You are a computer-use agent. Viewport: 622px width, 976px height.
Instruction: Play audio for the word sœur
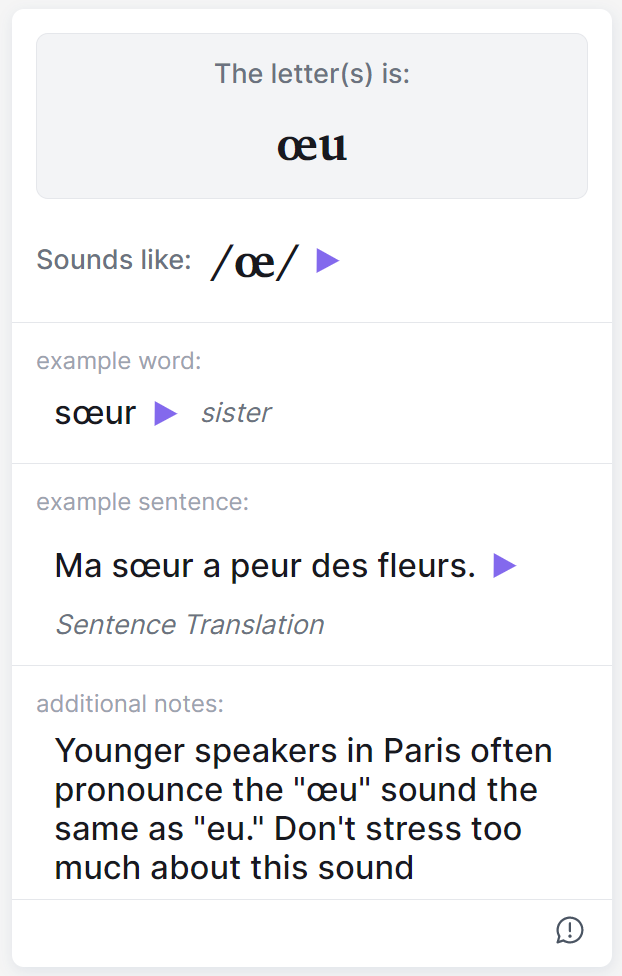pos(166,413)
